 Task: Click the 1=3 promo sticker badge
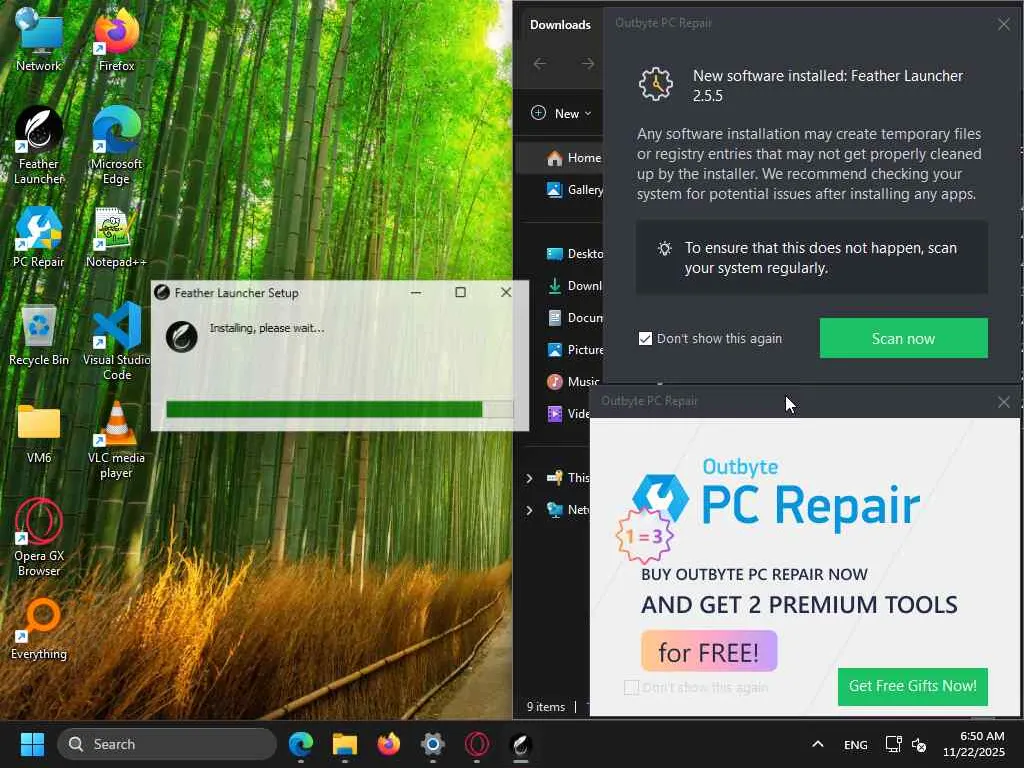tap(644, 536)
